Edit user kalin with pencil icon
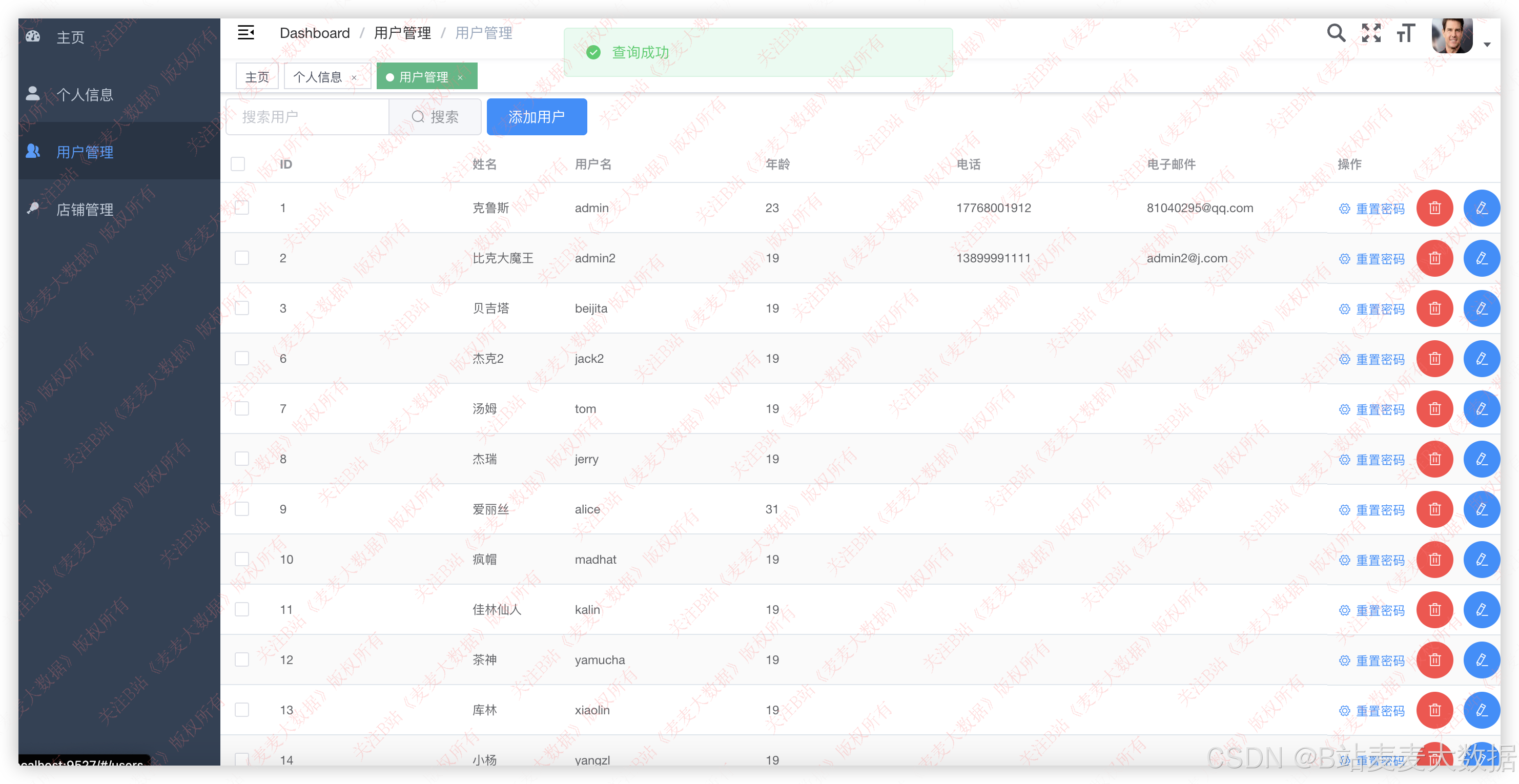The image size is (1519, 784). [x=1481, y=609]
